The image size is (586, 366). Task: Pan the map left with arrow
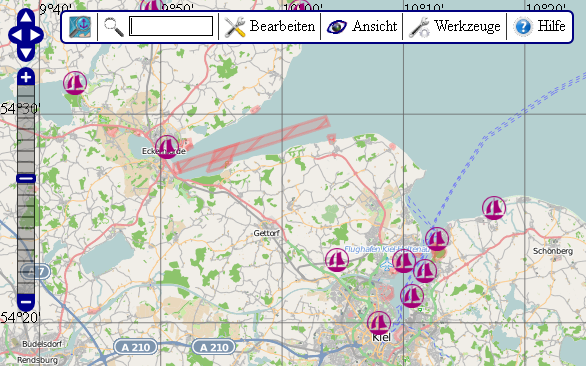[x=16, y=35]
